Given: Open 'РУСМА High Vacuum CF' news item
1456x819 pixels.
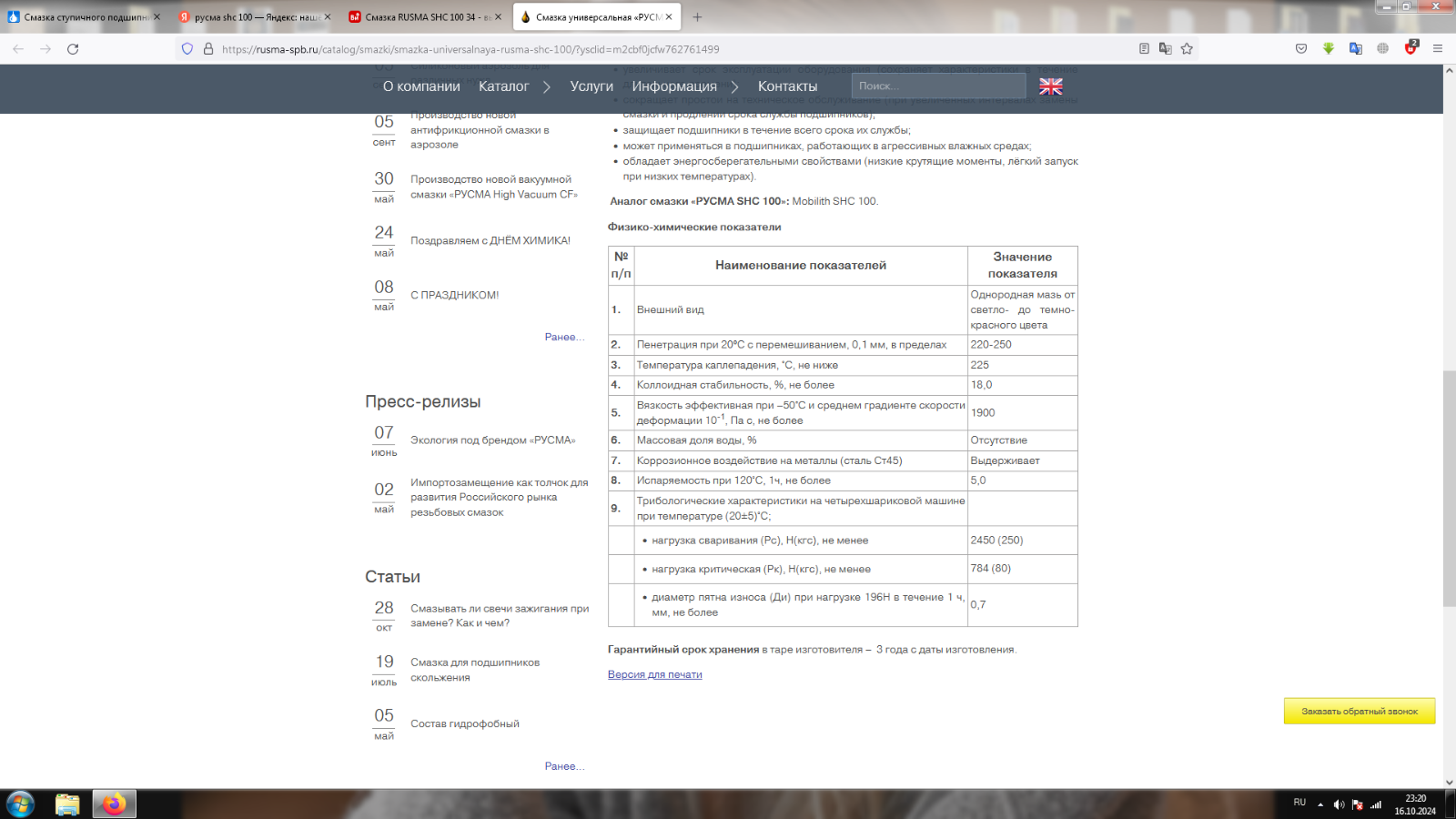Looking at the screenshot, I should click(494, 187).
